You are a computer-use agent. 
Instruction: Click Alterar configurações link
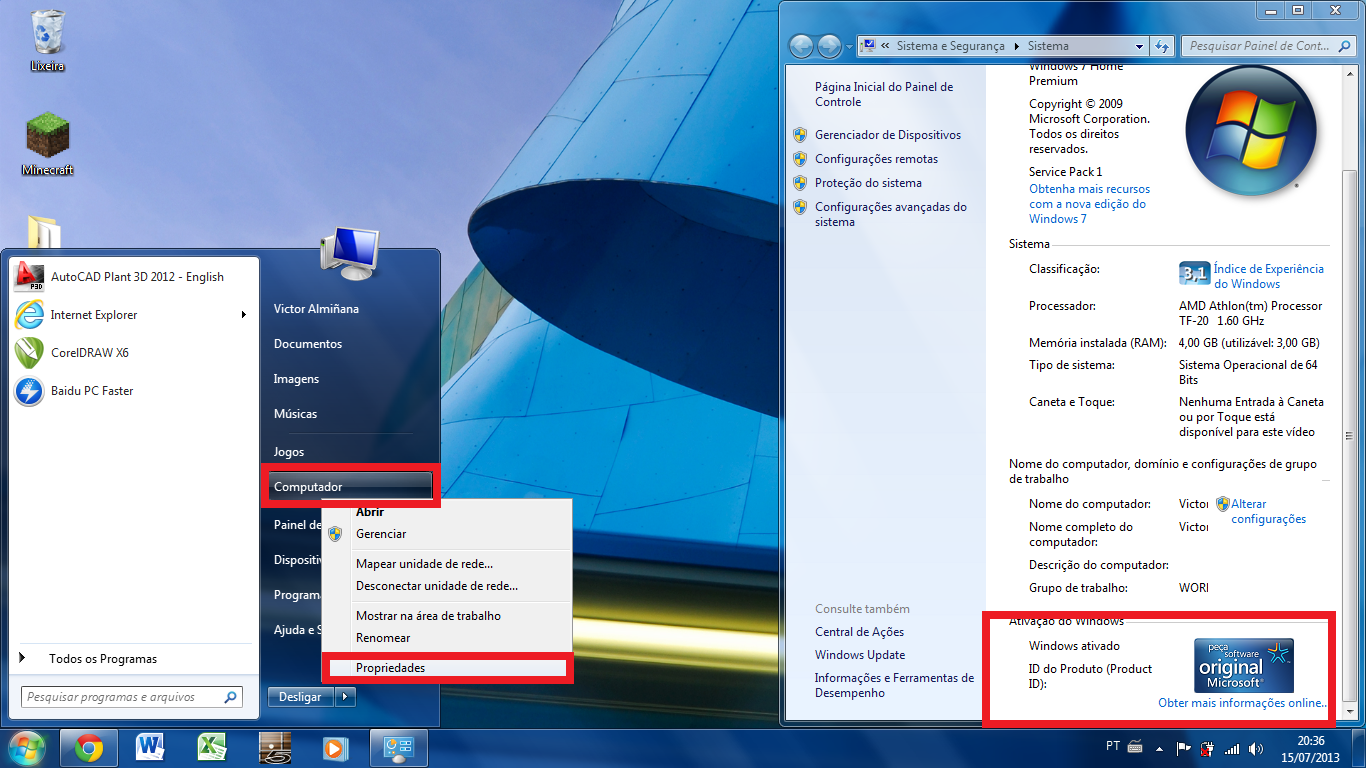[1268, 511]
